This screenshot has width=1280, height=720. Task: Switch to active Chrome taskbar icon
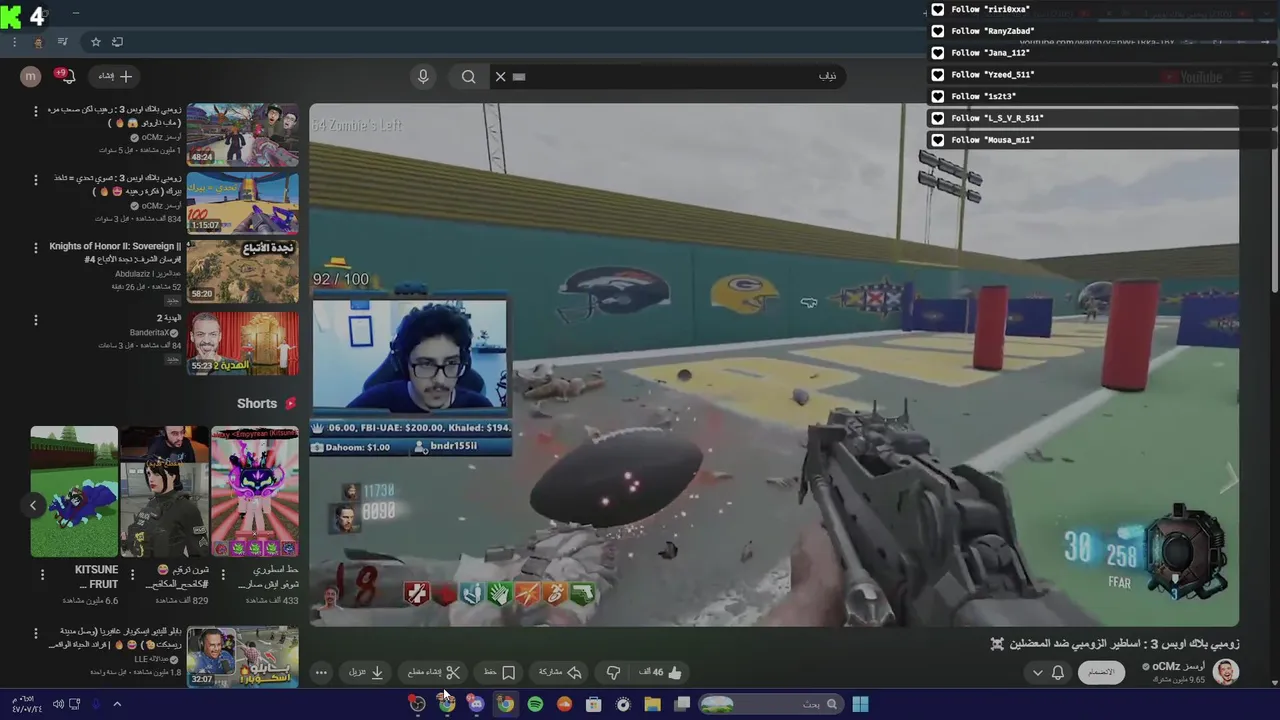(505, 704)
